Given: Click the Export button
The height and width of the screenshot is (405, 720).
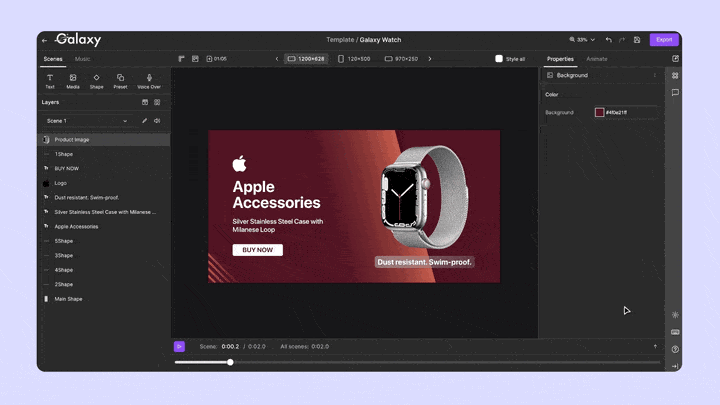Looking at the screenshot, I should click(664, 40).
